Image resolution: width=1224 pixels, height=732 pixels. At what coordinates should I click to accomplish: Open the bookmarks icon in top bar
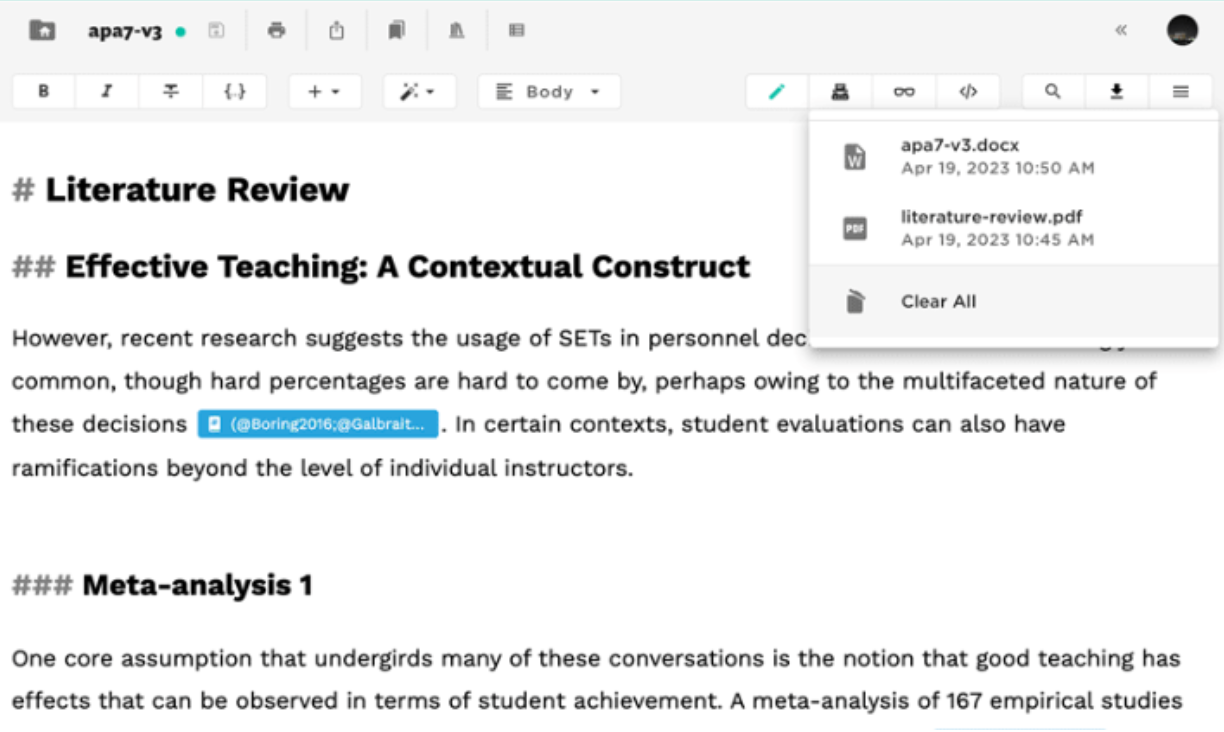coord(397,30)
